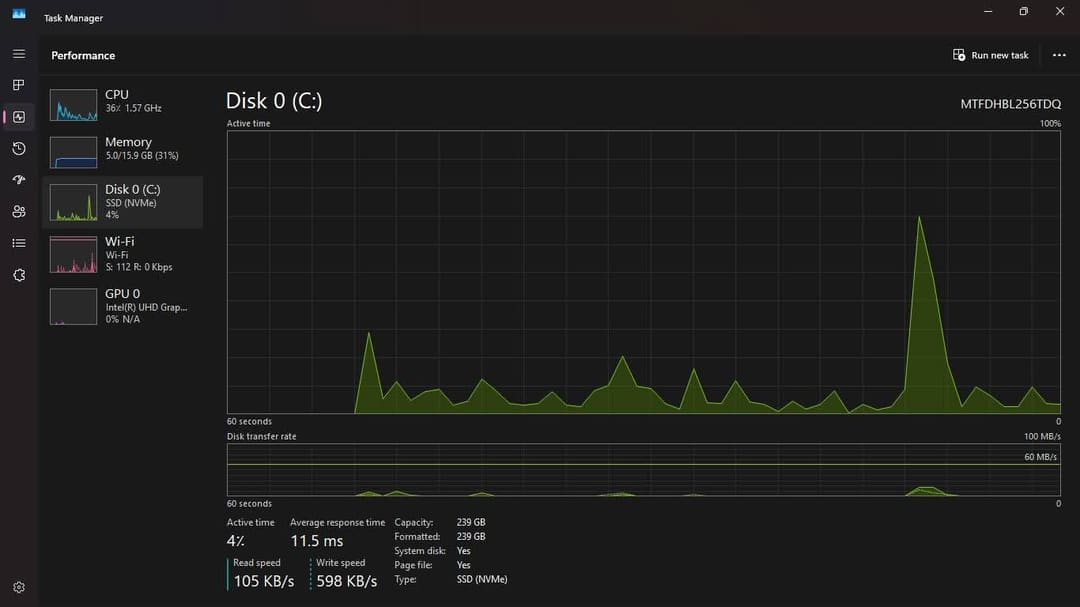Click the 105 KB/s read speed value
Image resolution: width=1080 pixels, height=607 pixels.
264,581
